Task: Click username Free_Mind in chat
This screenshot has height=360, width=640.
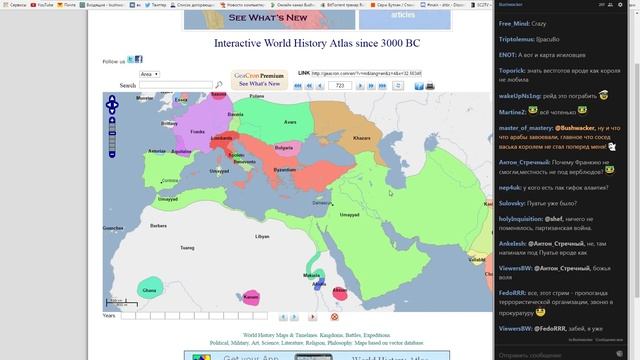Action: (x=514, y=24)
